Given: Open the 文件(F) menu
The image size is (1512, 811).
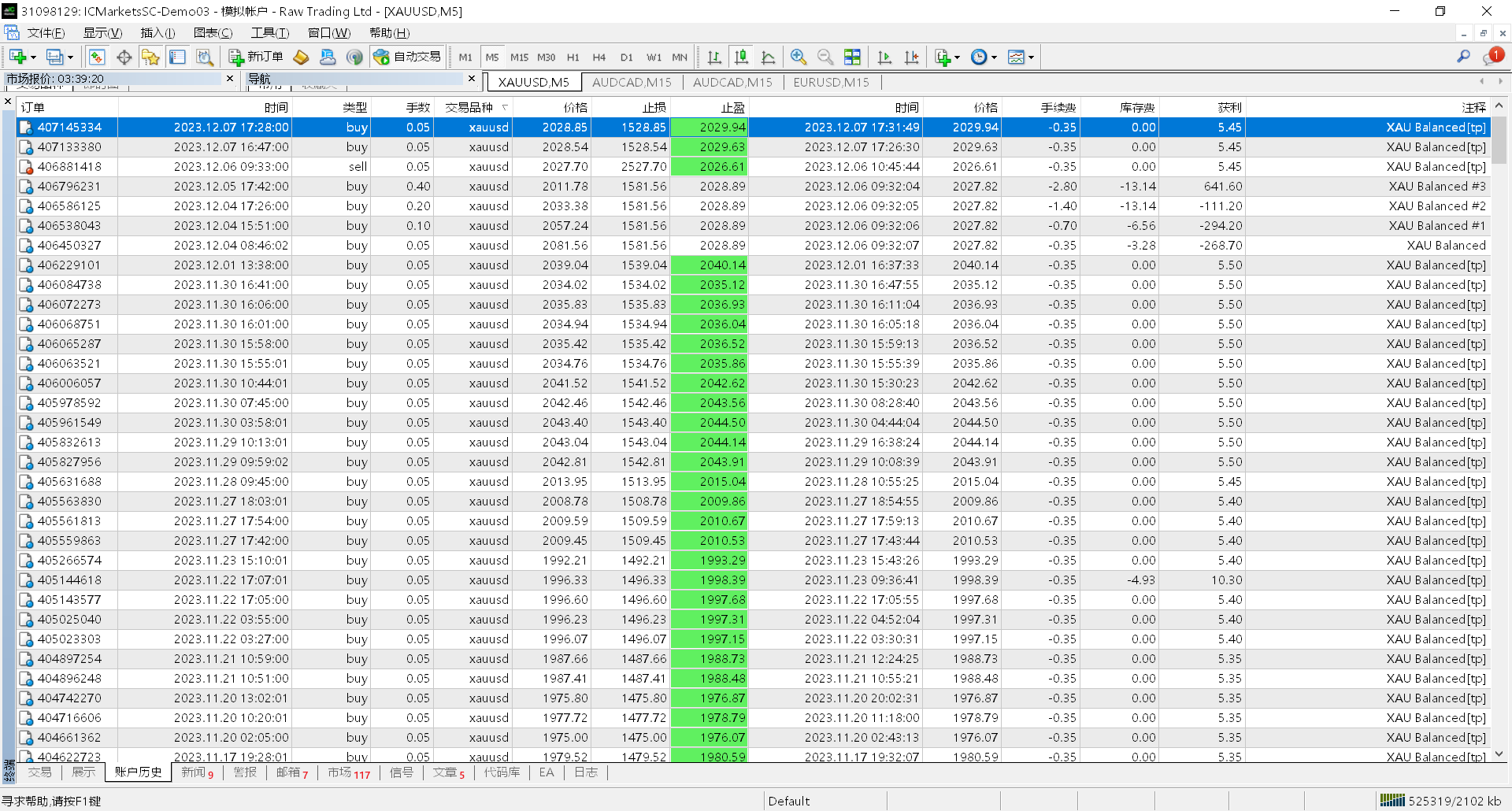Looking at the screenshot, I should (46, 32).
